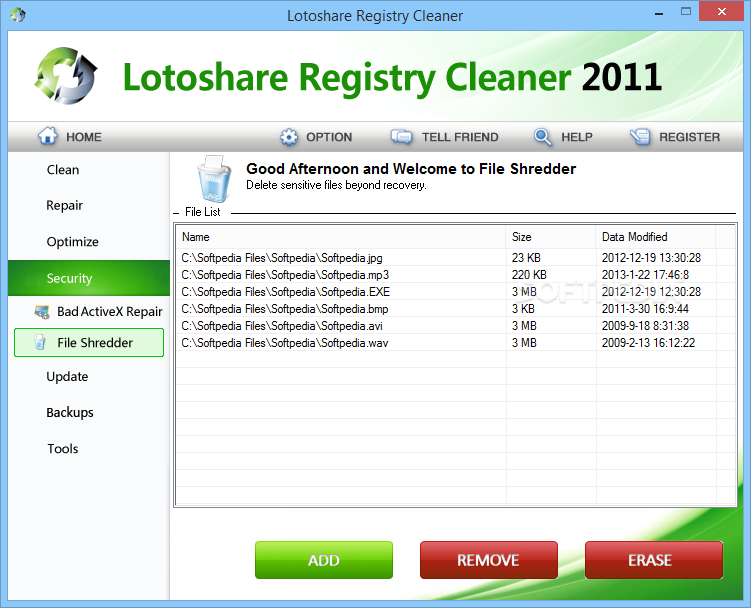Click the Lotoshare recycle arrows logo
The image size is (751, 608).
click(x=66, y=76)
